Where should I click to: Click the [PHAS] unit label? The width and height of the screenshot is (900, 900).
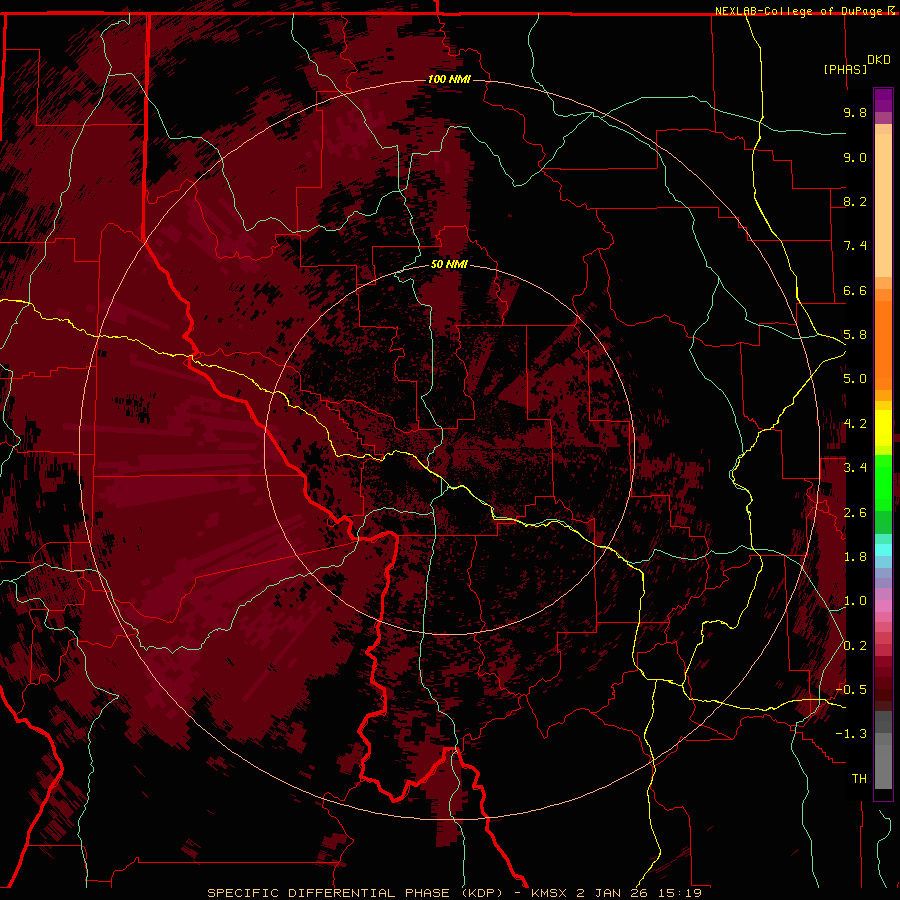tap(845, 69)
